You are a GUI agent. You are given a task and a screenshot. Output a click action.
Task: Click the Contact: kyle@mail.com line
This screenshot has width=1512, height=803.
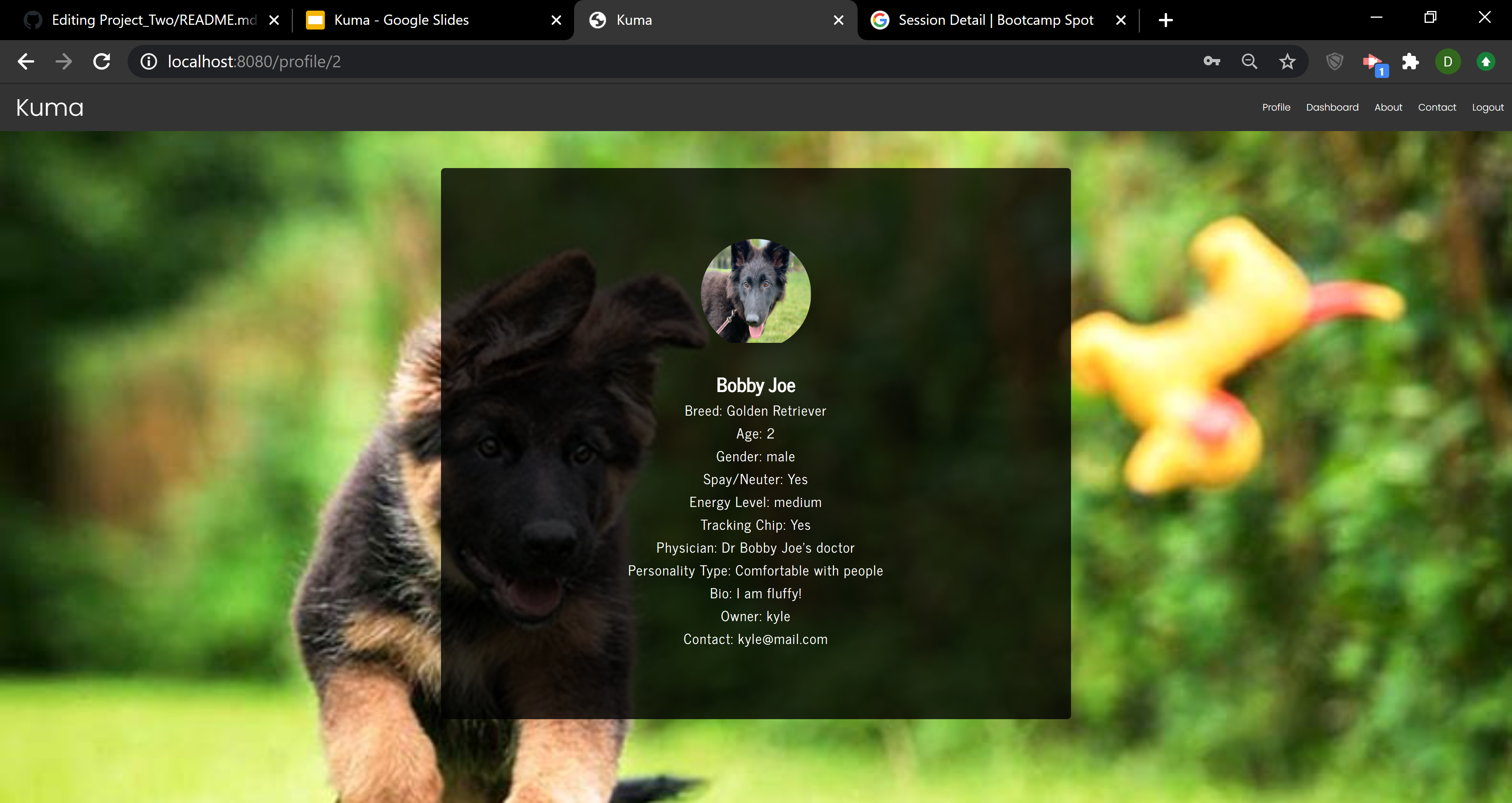click(756, 640)
